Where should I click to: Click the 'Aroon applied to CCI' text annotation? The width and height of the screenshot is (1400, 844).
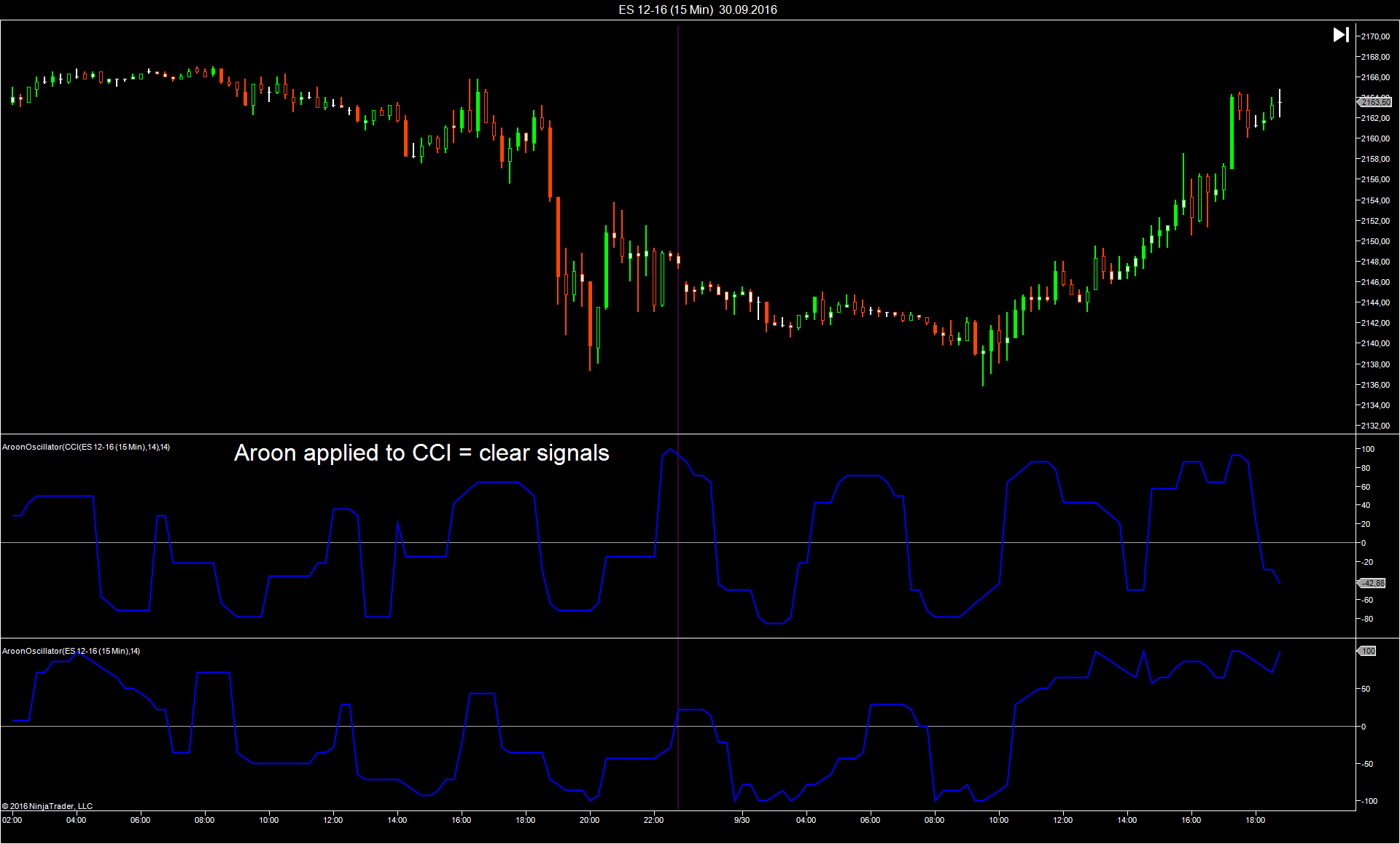coord(421,453)
